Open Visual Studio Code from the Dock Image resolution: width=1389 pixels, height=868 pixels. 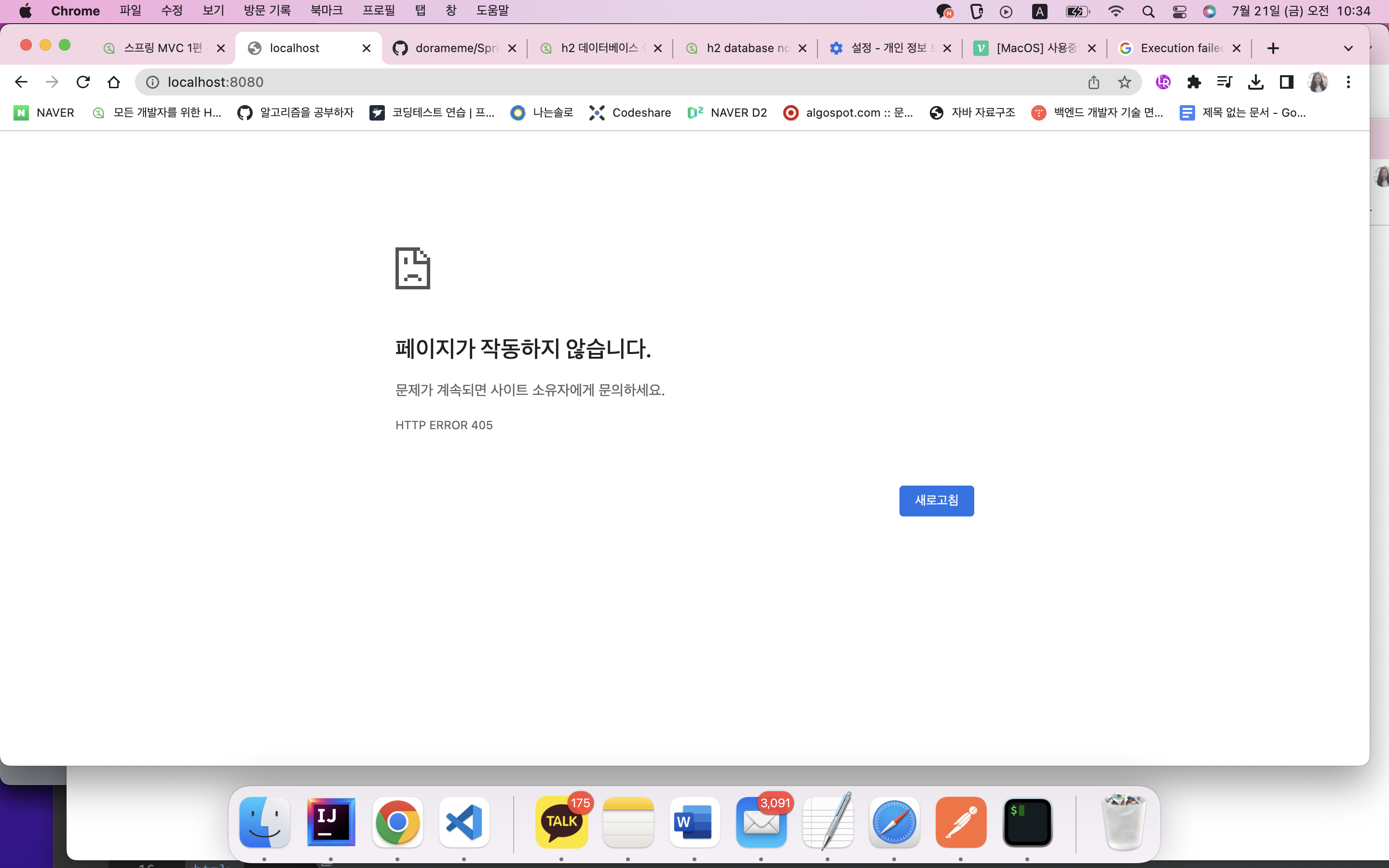(x=464, y=822)
